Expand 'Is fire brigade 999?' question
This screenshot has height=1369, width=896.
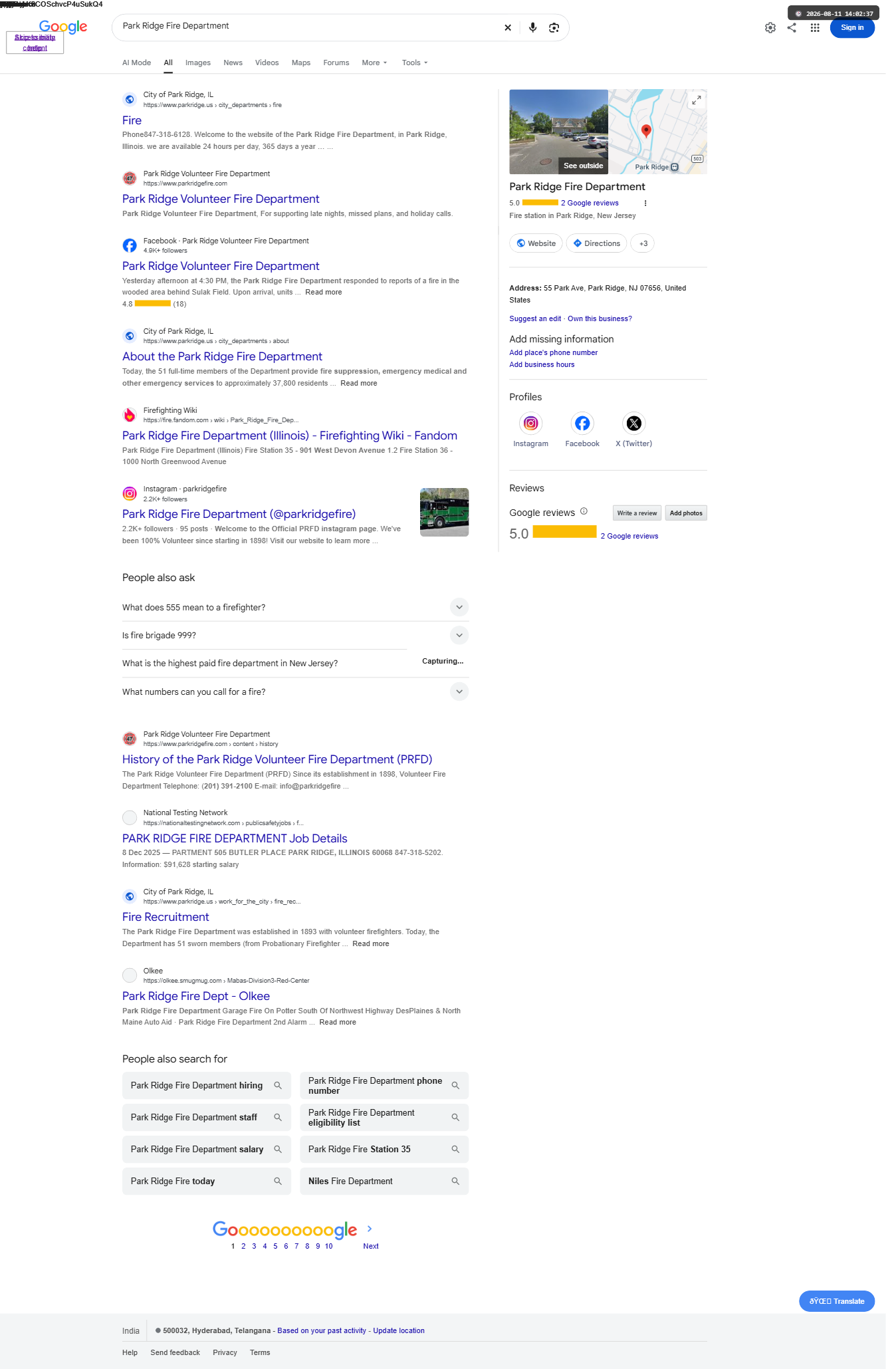(459, 635)
